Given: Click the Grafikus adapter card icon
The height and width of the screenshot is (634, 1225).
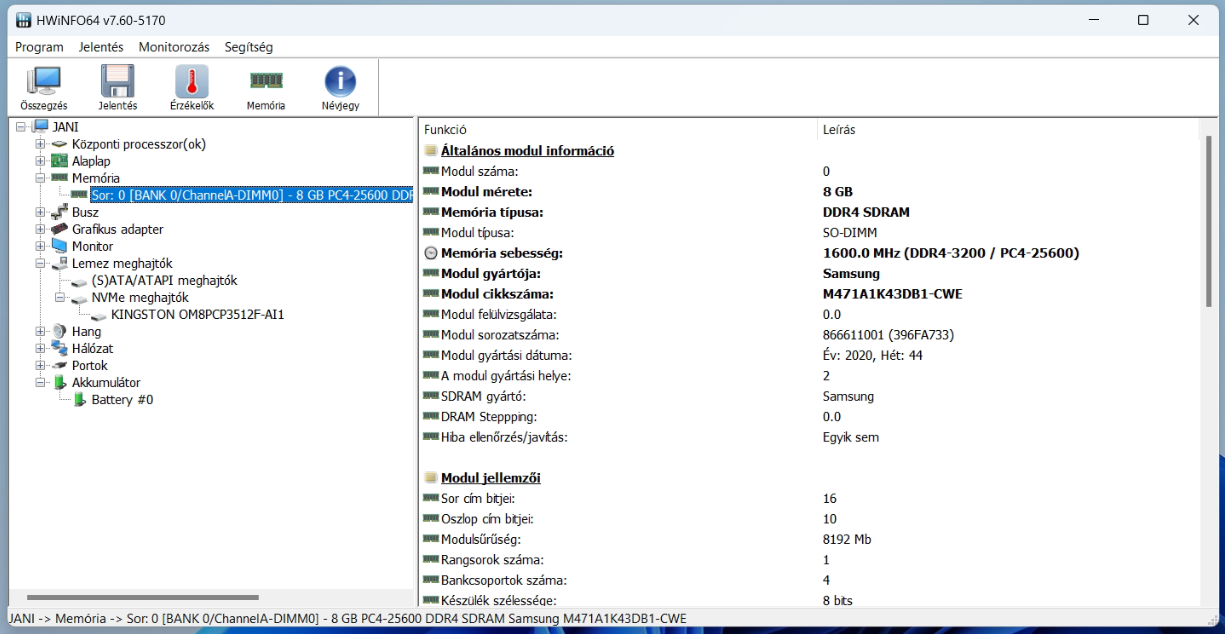Looking at the screenshot, I should coord(59,229).
